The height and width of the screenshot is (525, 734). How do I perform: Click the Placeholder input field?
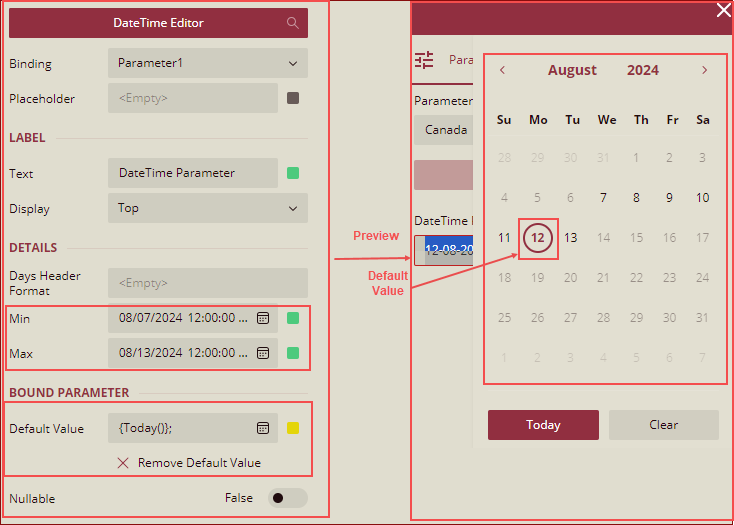point(193,98)
